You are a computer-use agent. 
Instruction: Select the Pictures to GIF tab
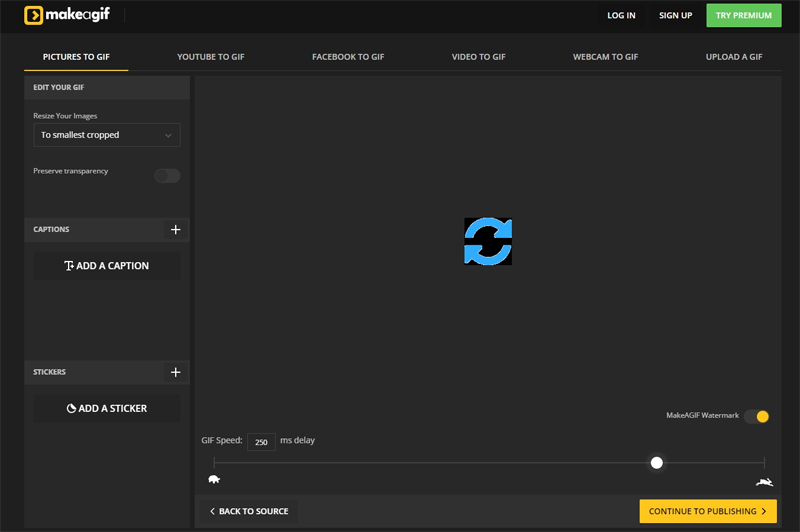coord(76,57)
